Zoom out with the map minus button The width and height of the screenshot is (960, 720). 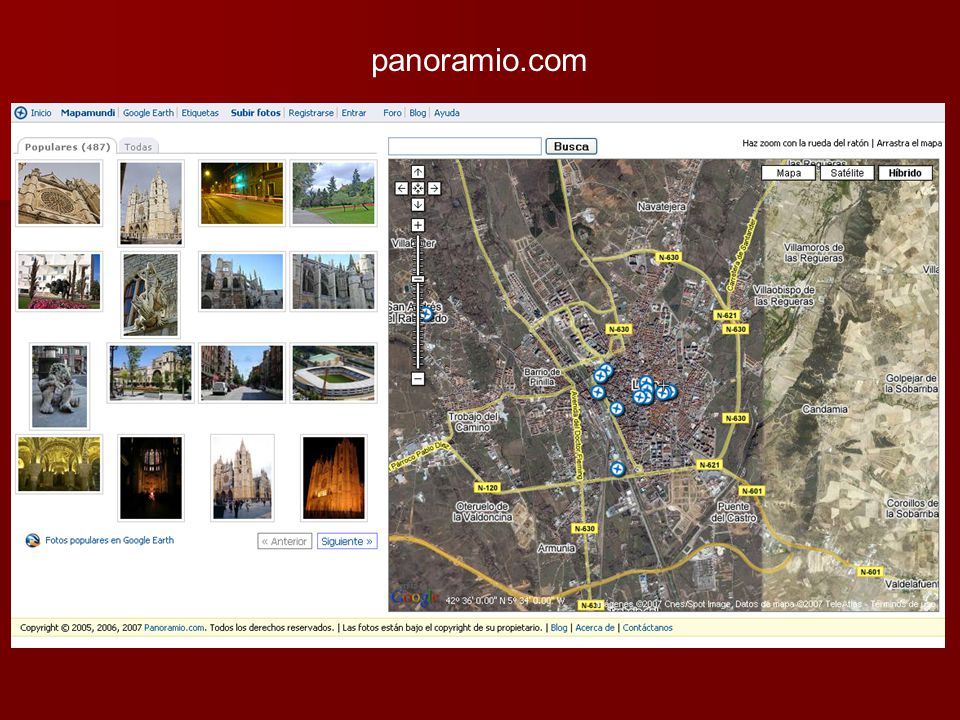(418, 379)
